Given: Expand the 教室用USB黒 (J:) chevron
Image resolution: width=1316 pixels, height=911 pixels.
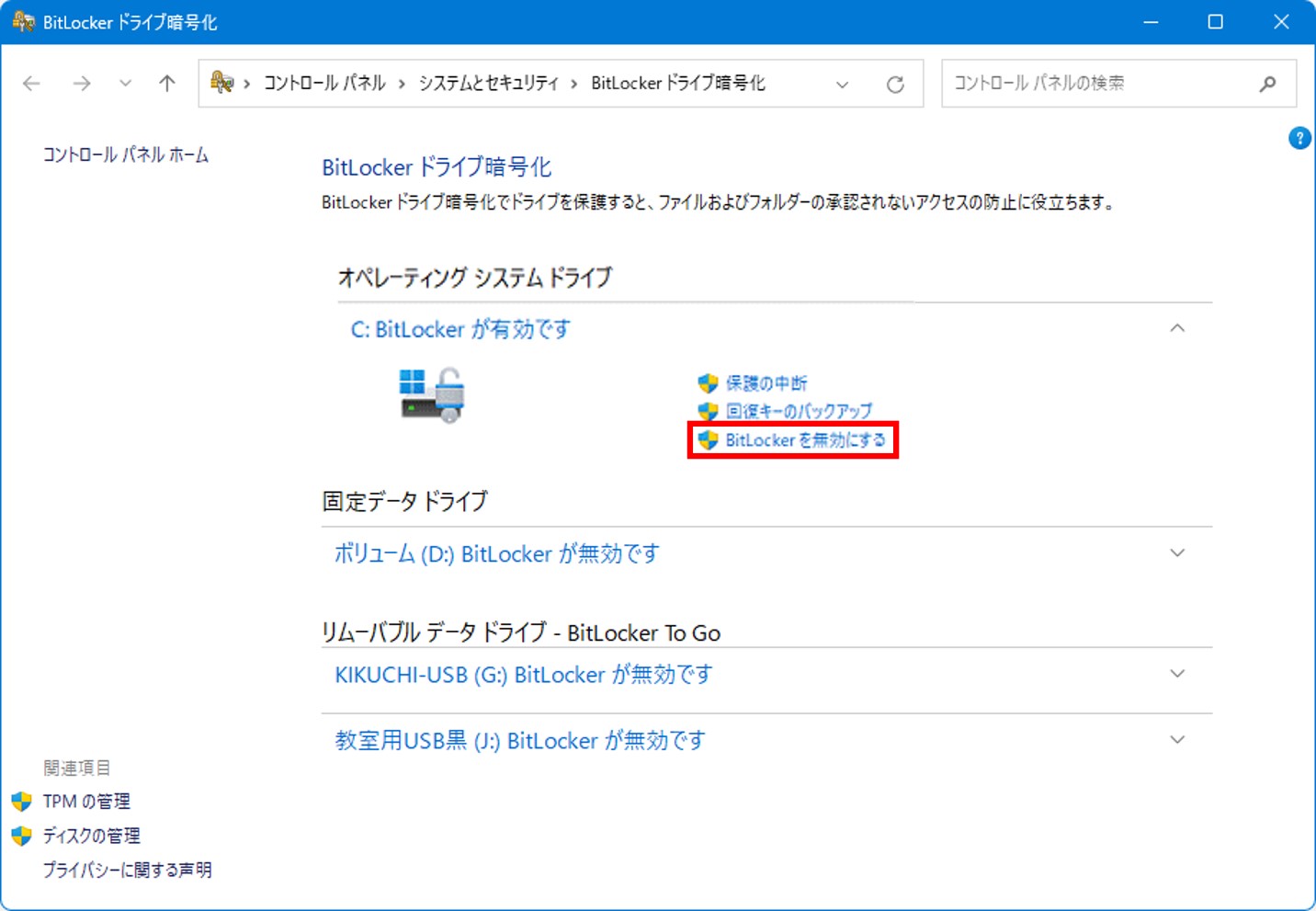Looking at the screenshot, I should point(1177,740).
